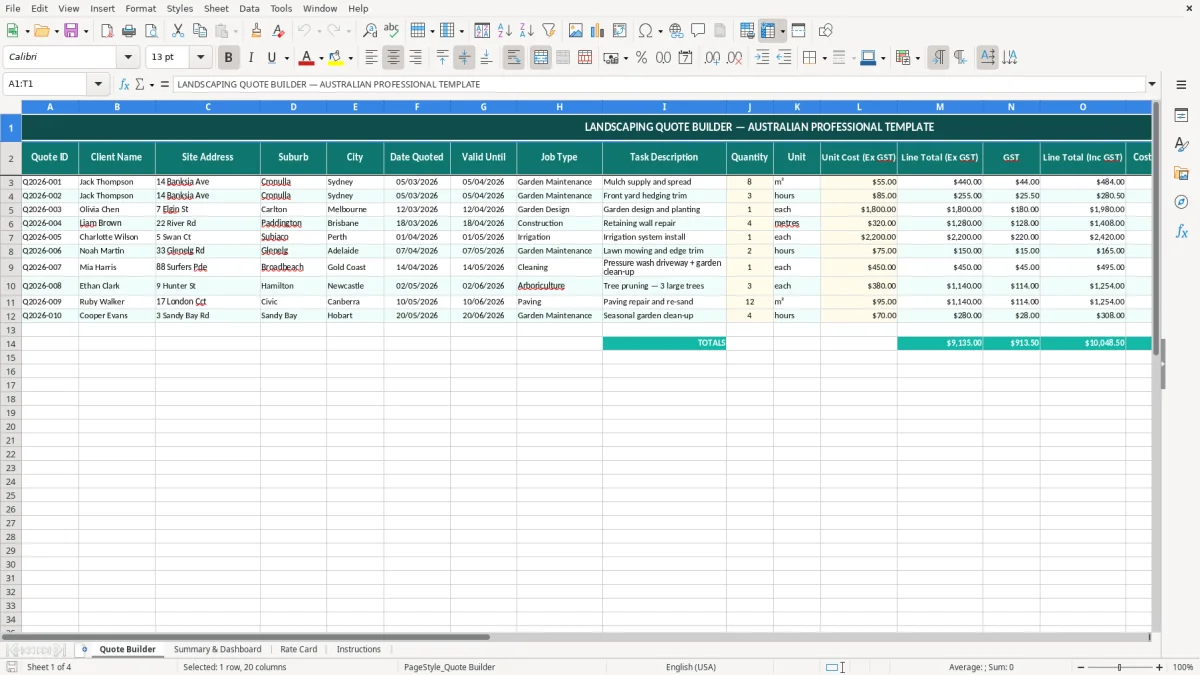Image resolution: width=1200 pixels, height=675 pixels.
Task: Toggle Center Vertically alignment
Action: pos(464,58)
